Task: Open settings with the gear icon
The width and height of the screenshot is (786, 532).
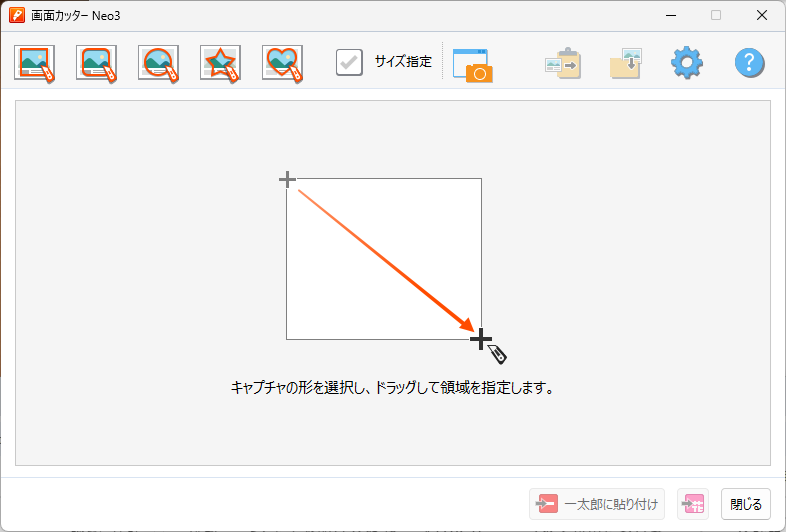Action: pyautogui.click(x=687, y=63)
